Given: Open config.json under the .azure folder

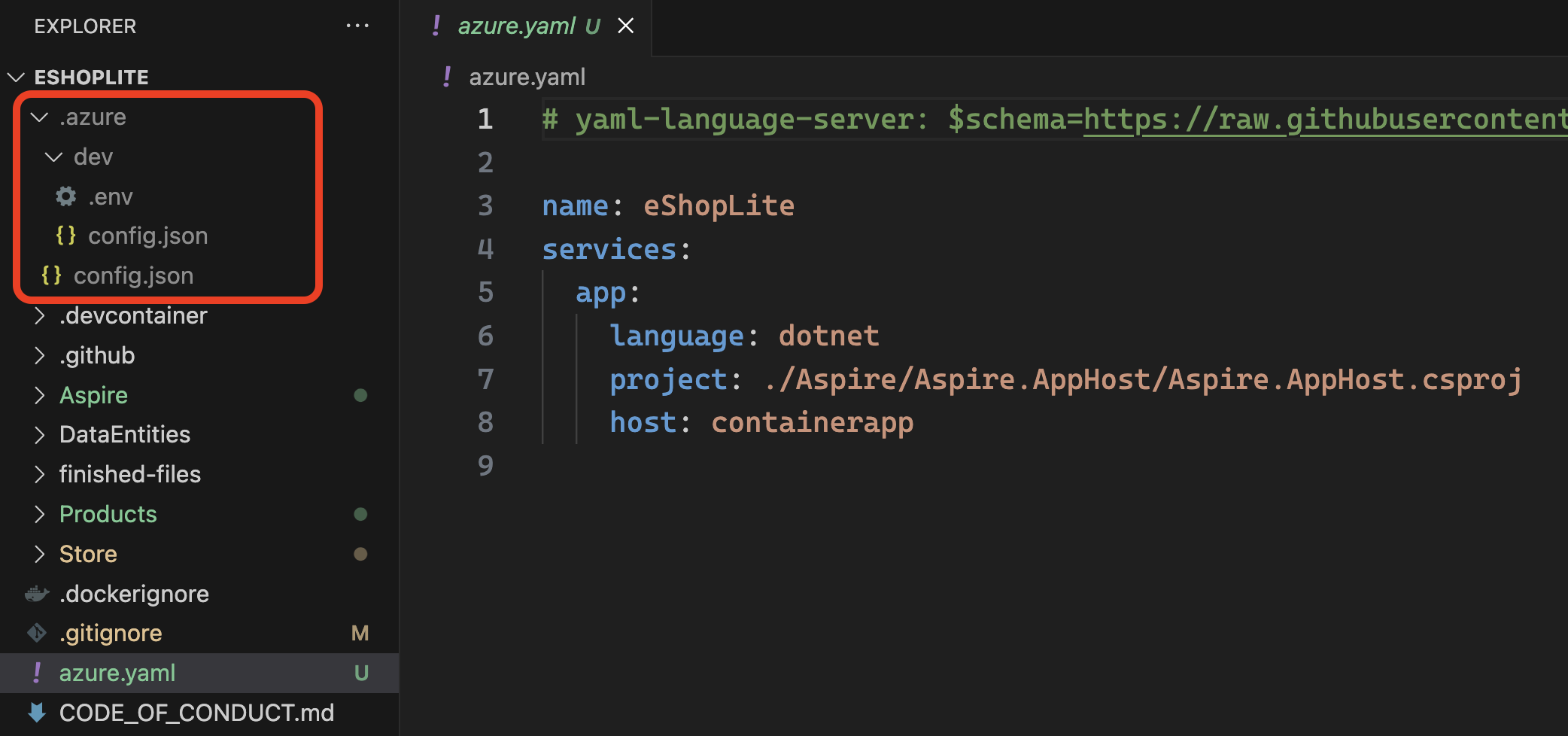Looking at the screenshot, I should pos(133,275).
